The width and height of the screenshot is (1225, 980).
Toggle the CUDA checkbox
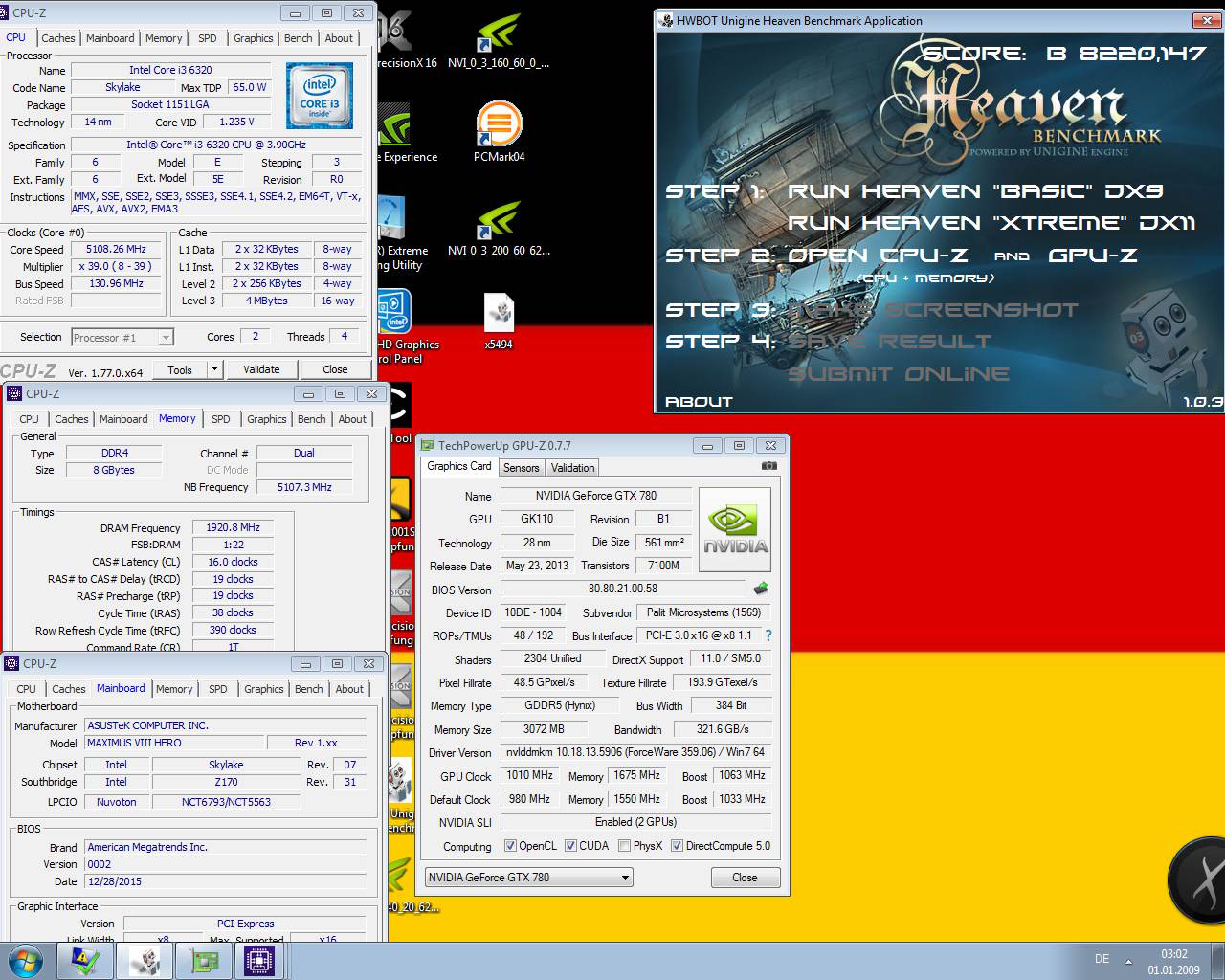(571, 846)
